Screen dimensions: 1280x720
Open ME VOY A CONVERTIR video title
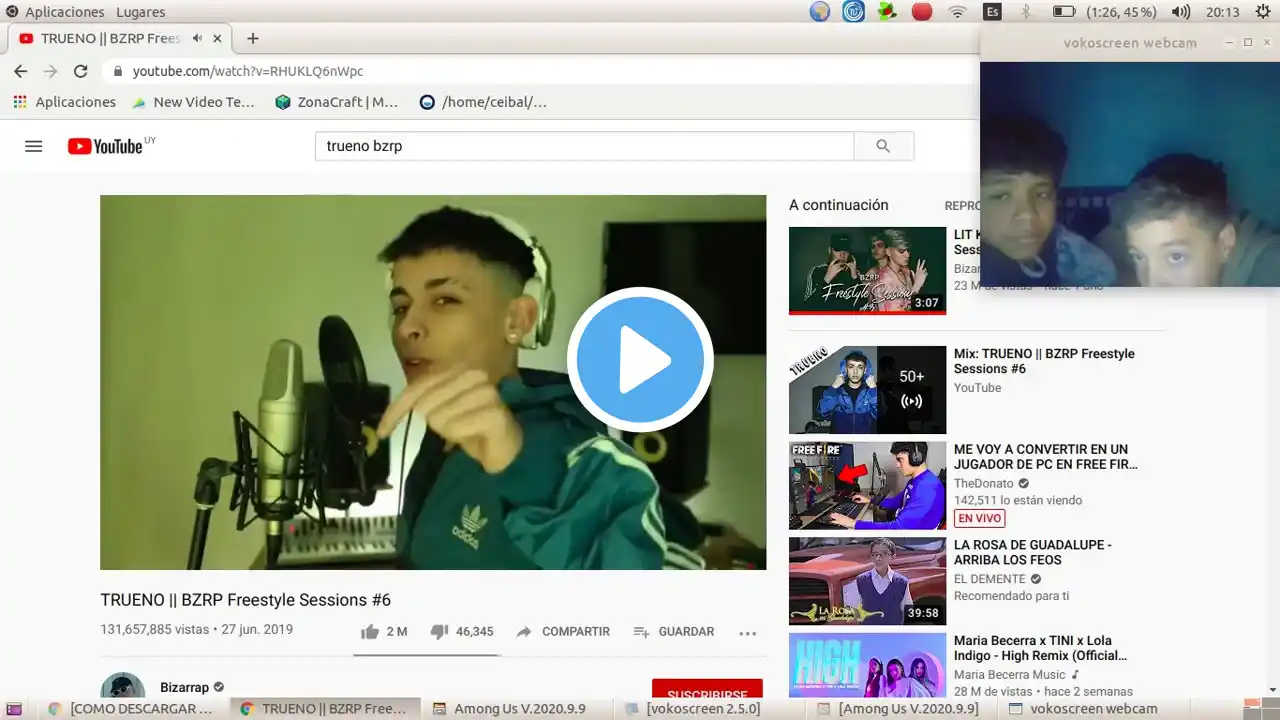pos(1046,457)
